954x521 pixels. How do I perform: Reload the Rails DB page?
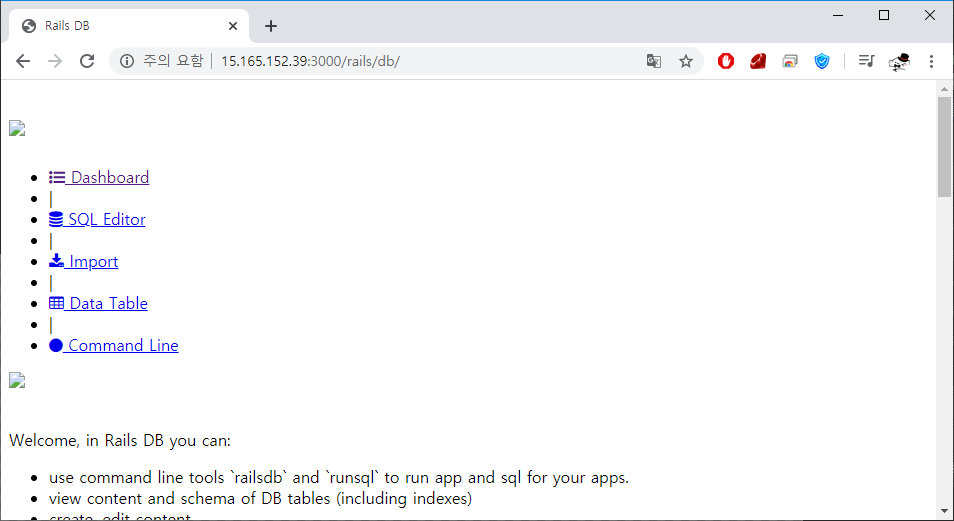tap(87, 61)
